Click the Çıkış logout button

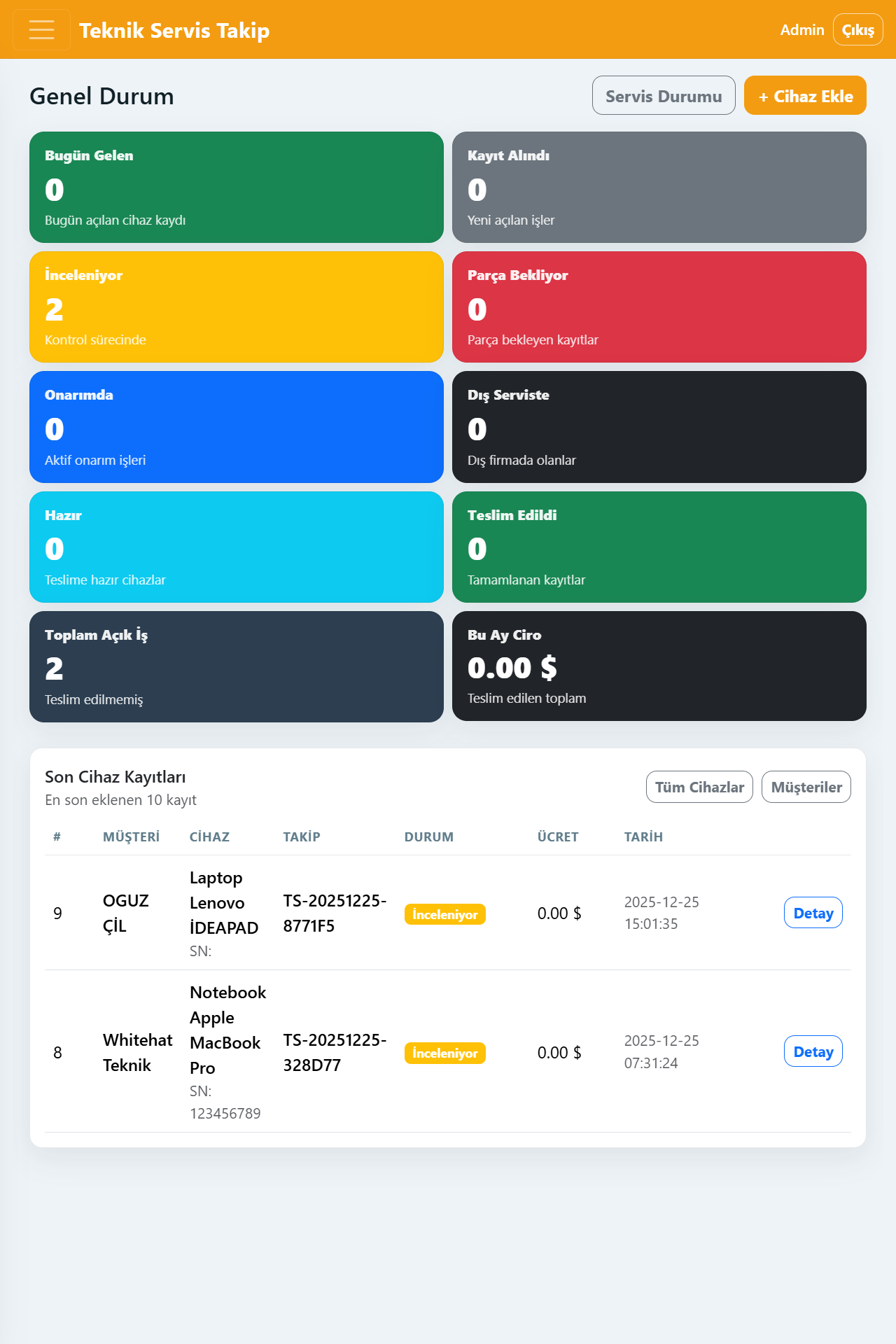tap(857, 30)
